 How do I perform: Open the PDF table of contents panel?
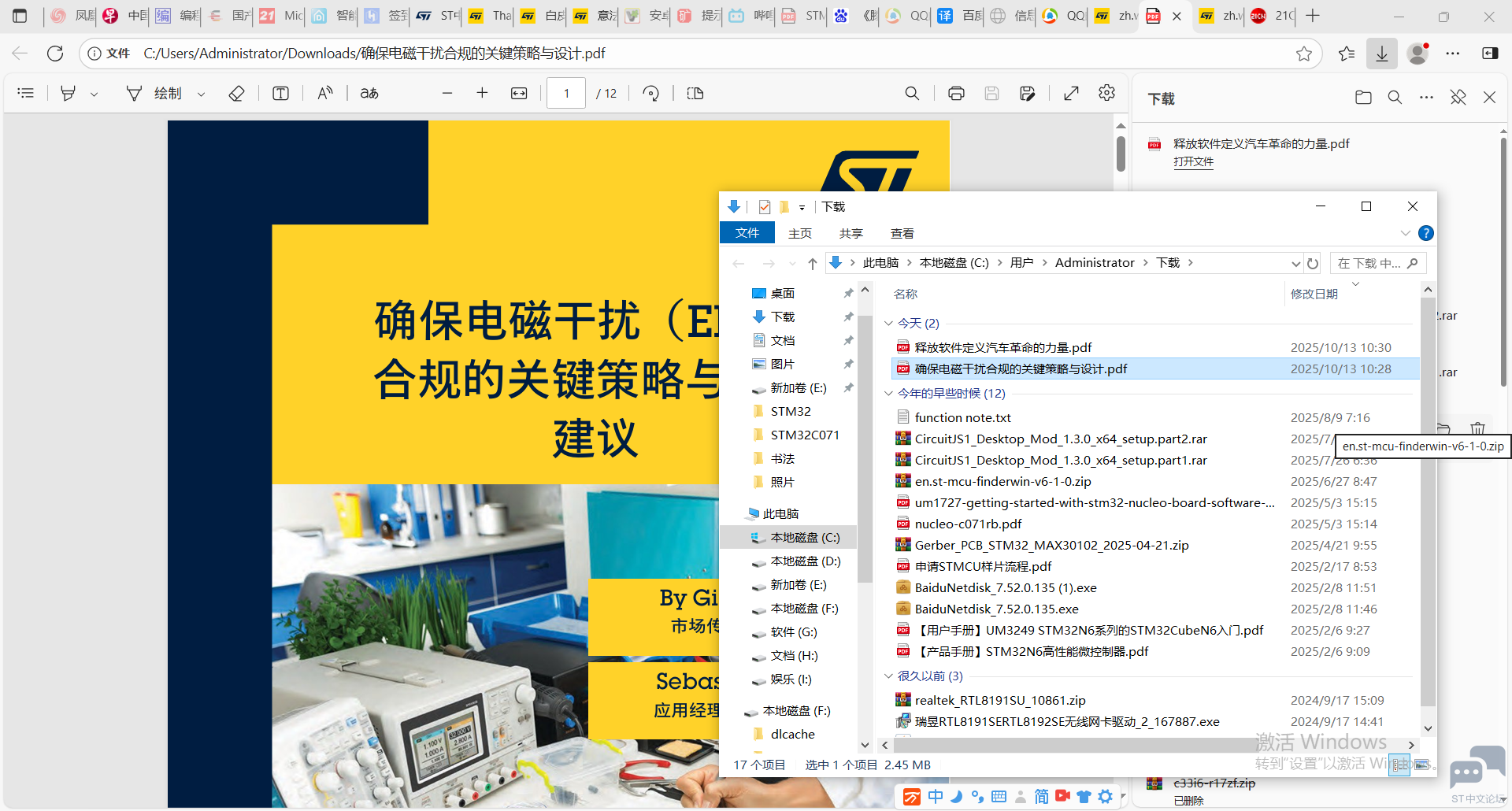point(26,93)
